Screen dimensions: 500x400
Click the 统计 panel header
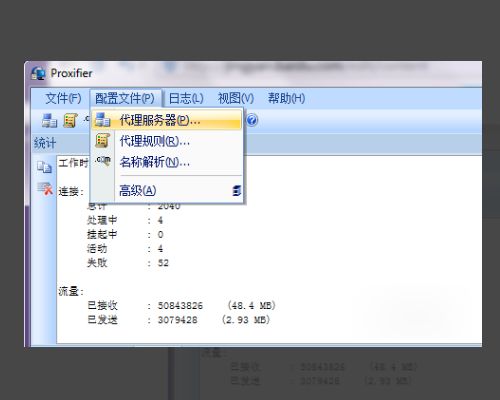click(x=45, y=143)
